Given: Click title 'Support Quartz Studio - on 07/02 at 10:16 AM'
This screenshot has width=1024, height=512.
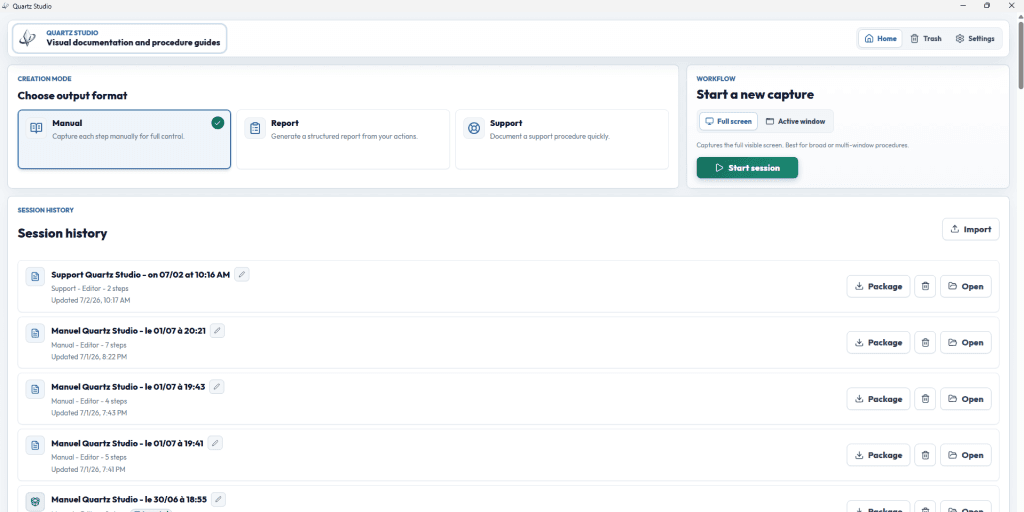Looking at the screenshot, I should pyautogui.click(x=140, y=275).
